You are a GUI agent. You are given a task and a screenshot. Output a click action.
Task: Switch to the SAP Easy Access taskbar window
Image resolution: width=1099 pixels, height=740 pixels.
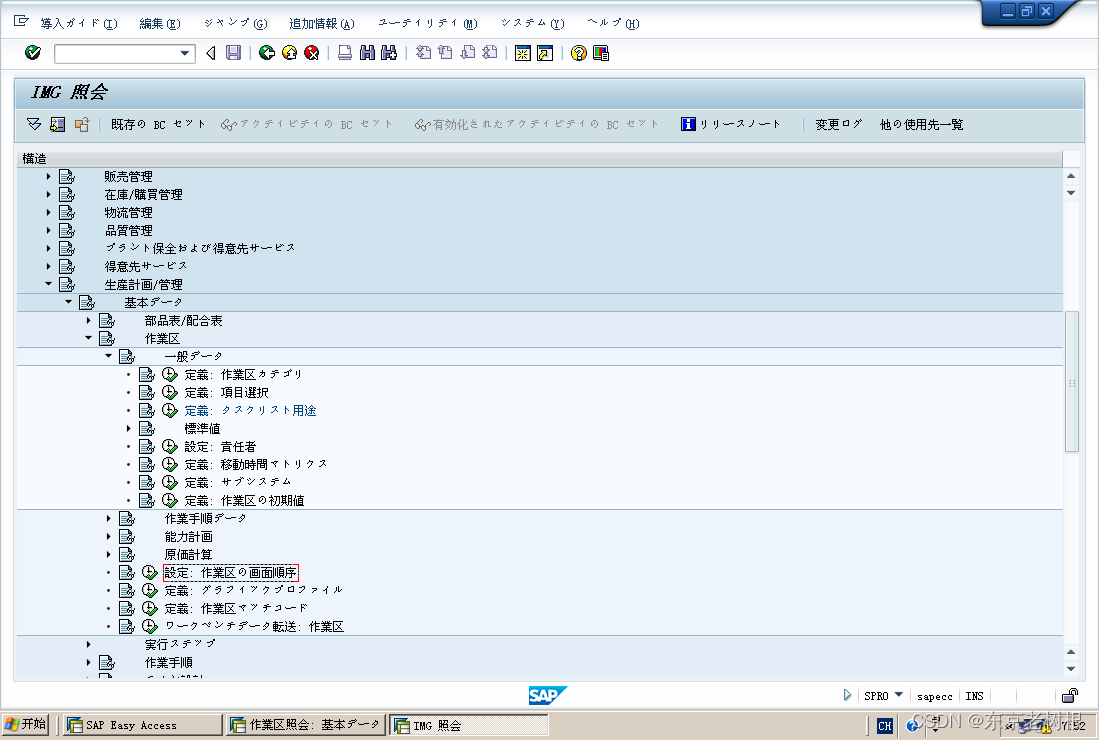click(x=140, y=724)
